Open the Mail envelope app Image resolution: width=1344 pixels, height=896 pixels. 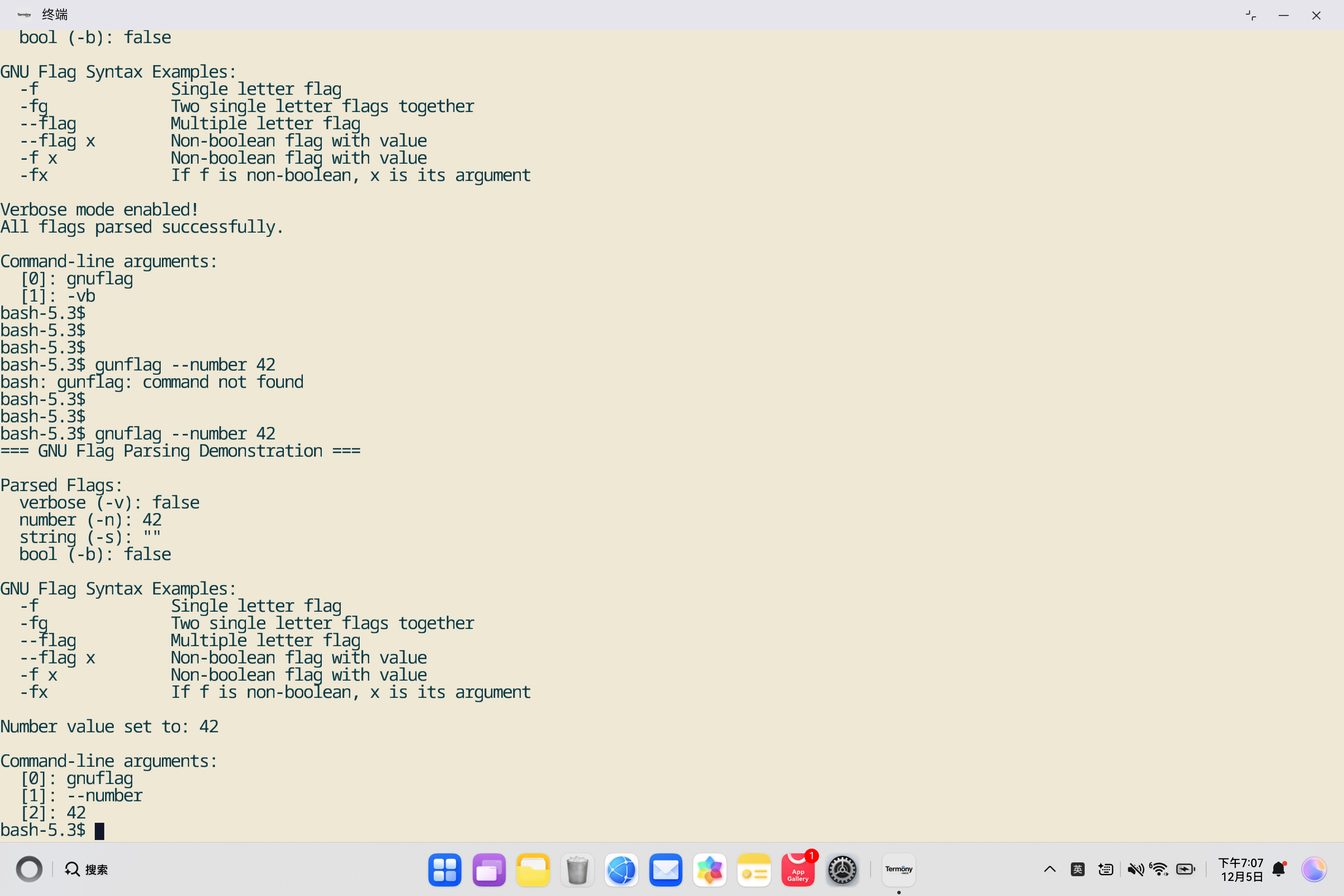tap(666, 870)
